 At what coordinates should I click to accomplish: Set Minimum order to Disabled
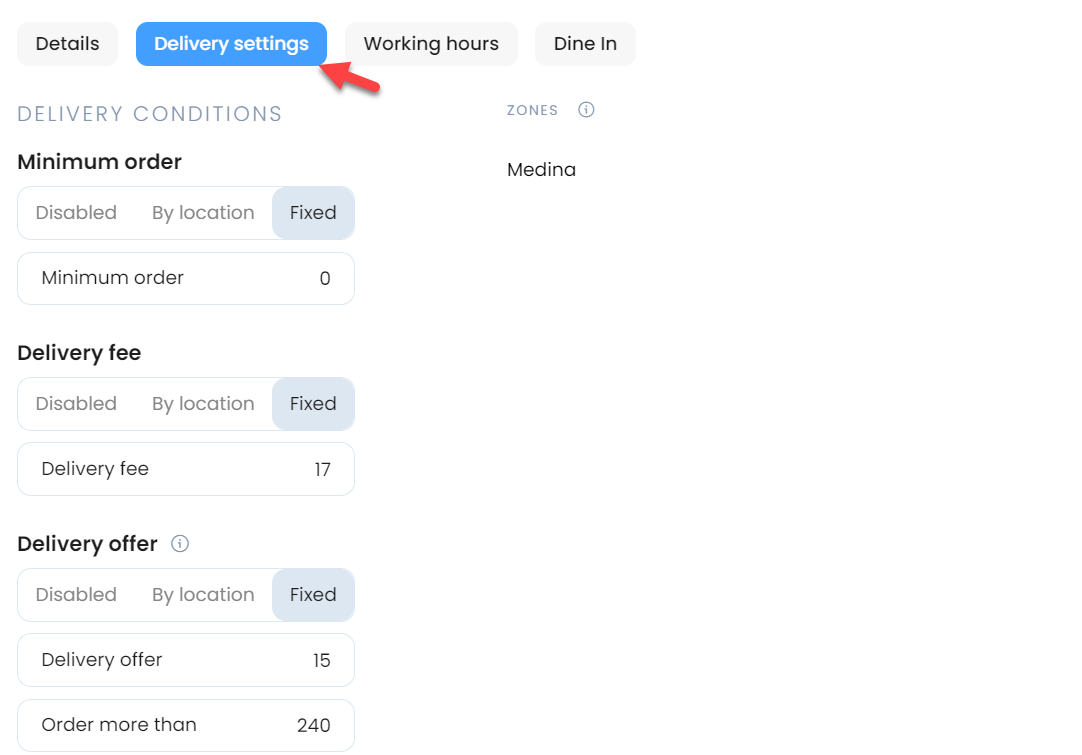pyautogui.click(x=76, y=213)
